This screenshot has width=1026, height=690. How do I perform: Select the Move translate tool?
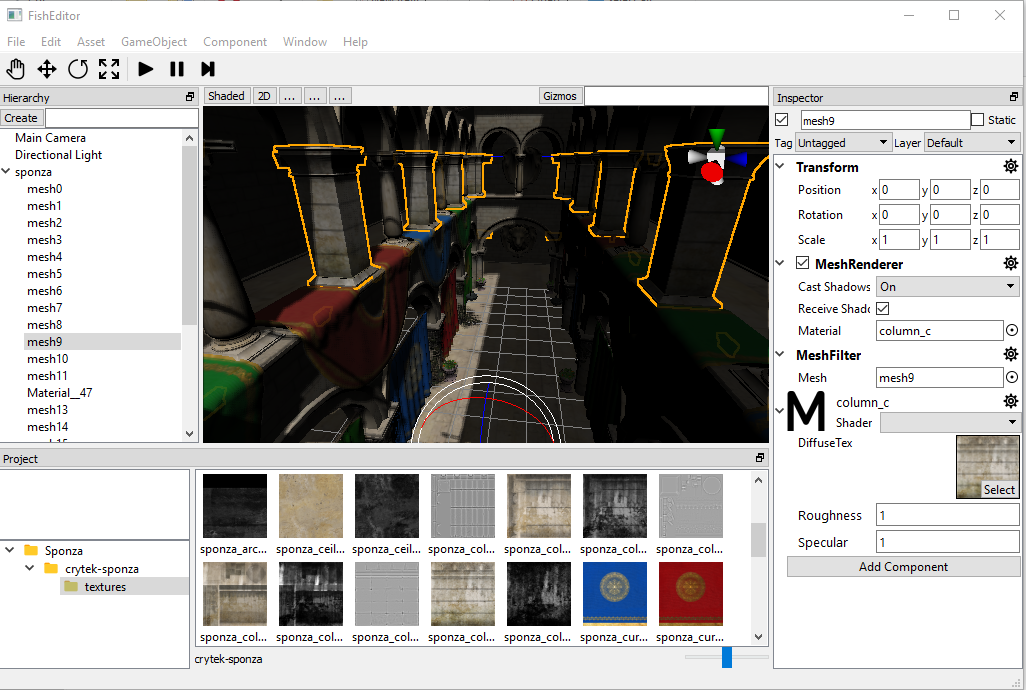tap(47, 69)
